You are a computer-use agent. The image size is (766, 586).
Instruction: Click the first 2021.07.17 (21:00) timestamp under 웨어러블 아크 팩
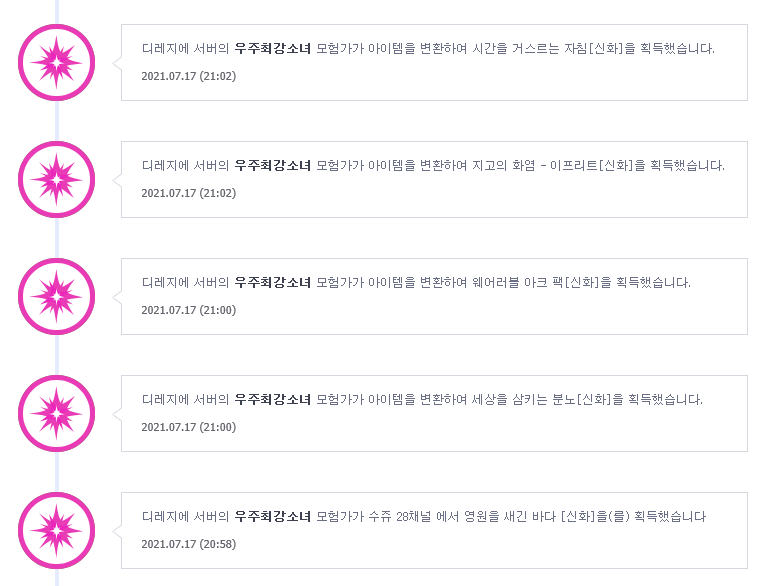[x=189, y=310]
